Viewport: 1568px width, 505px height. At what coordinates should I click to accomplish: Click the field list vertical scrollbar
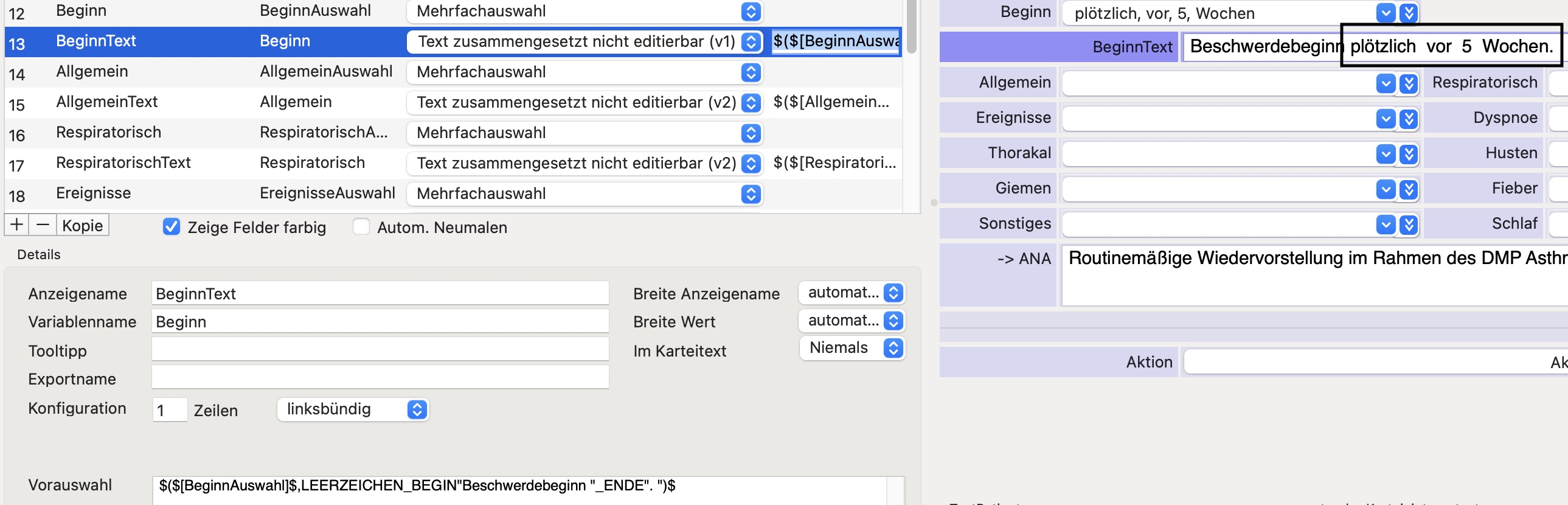point(911,105)
